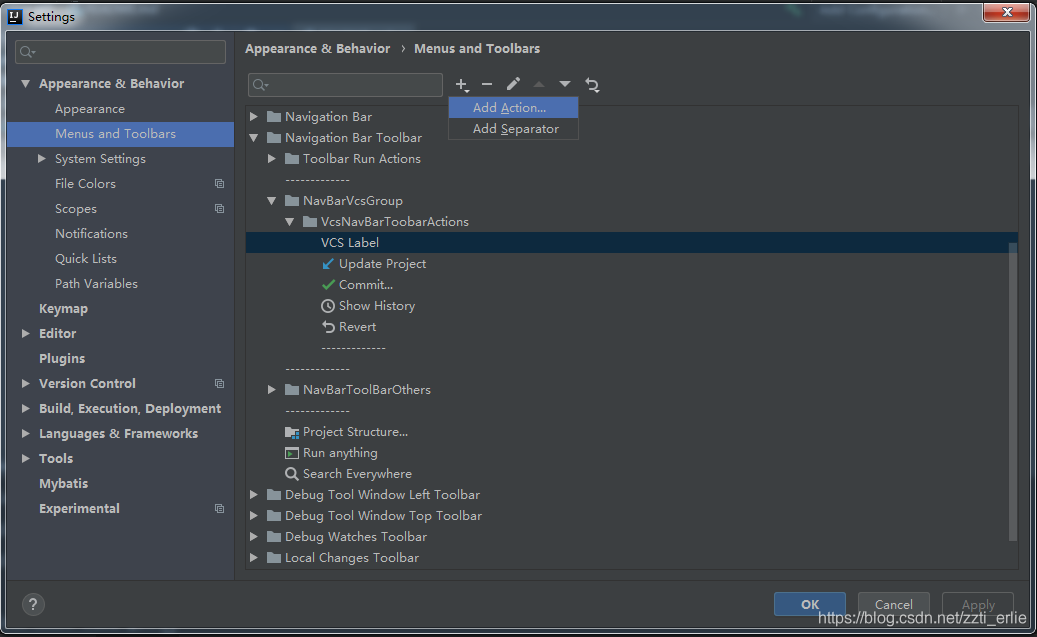Select the Show History action
The height and width of the screenshot is (637, 1037).
(x=376, y=306)
